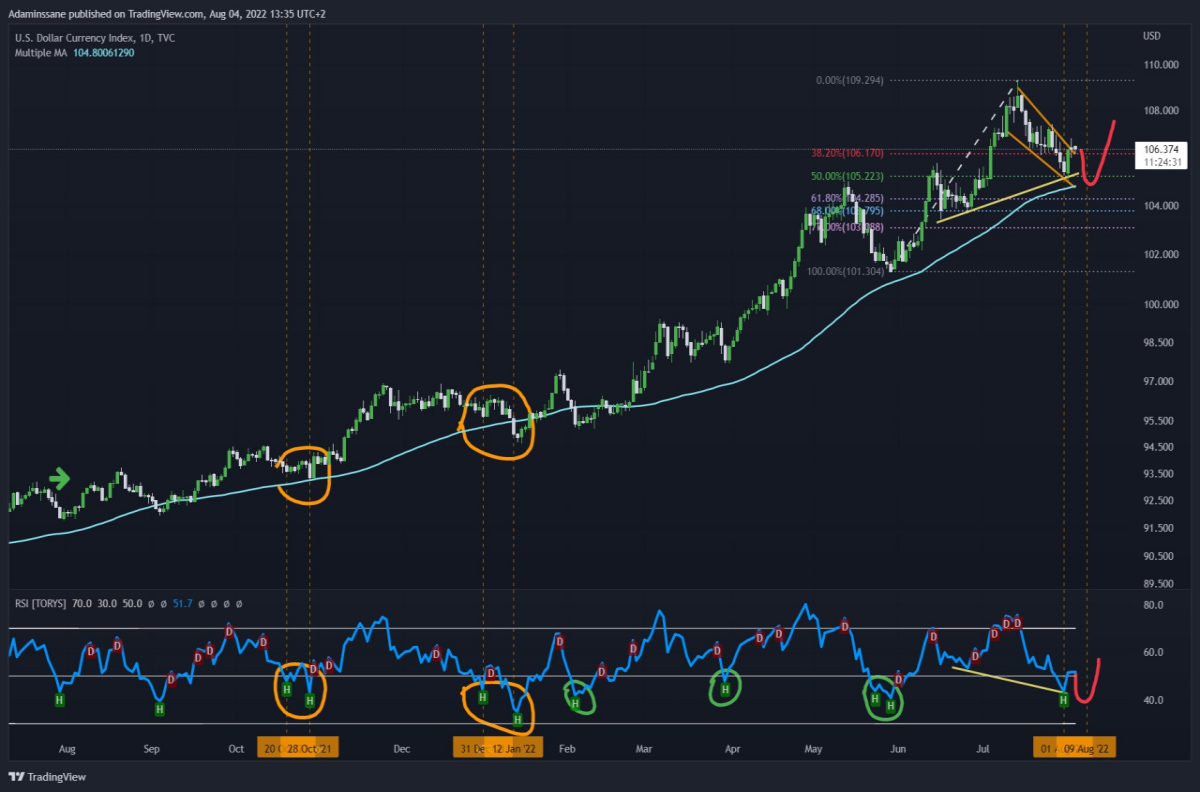The width and height of the screenshot is (1200, 792).
Task: Select the orange circle around January 2022 candles
Action: [499, 419]
